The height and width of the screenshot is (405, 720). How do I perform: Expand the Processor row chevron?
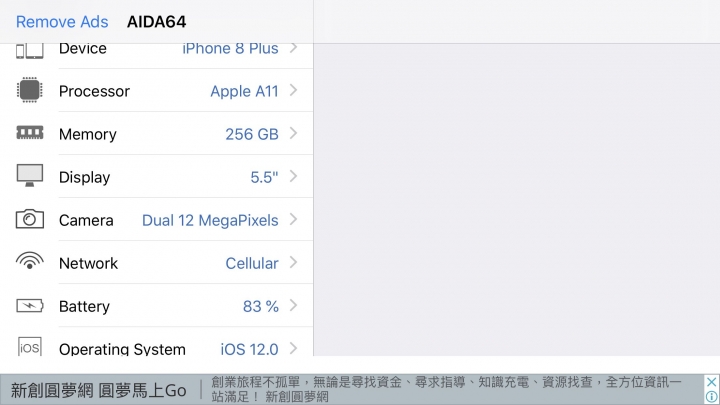[293, 90]
